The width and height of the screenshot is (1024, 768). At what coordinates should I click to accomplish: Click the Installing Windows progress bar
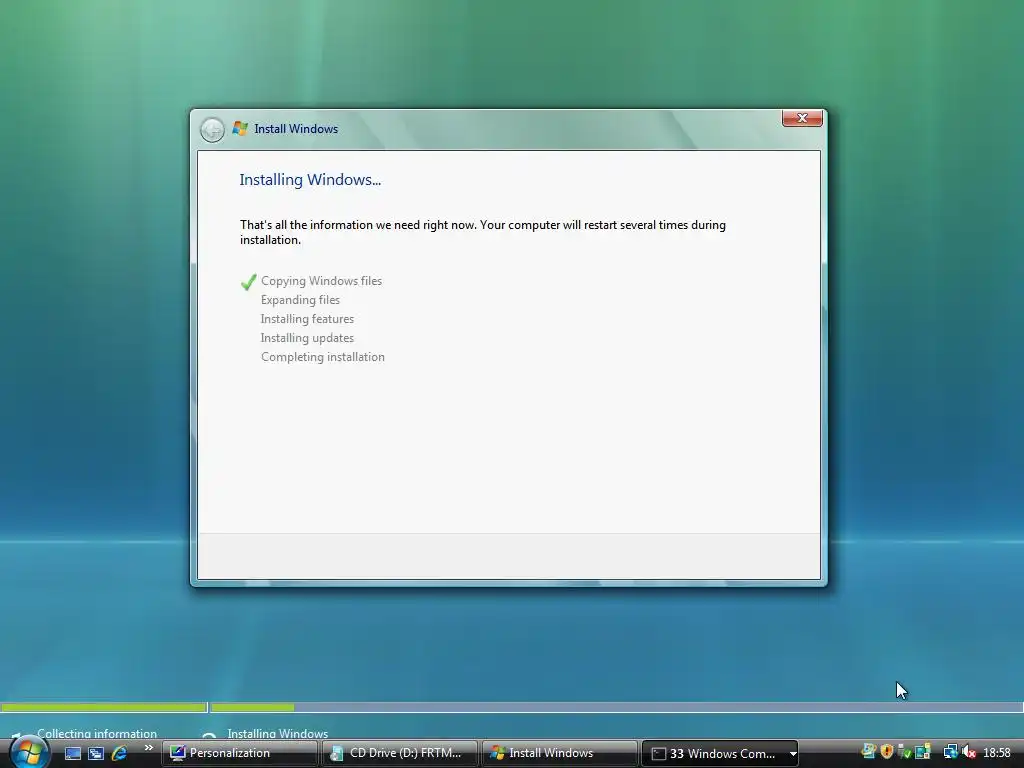[616, 707]
